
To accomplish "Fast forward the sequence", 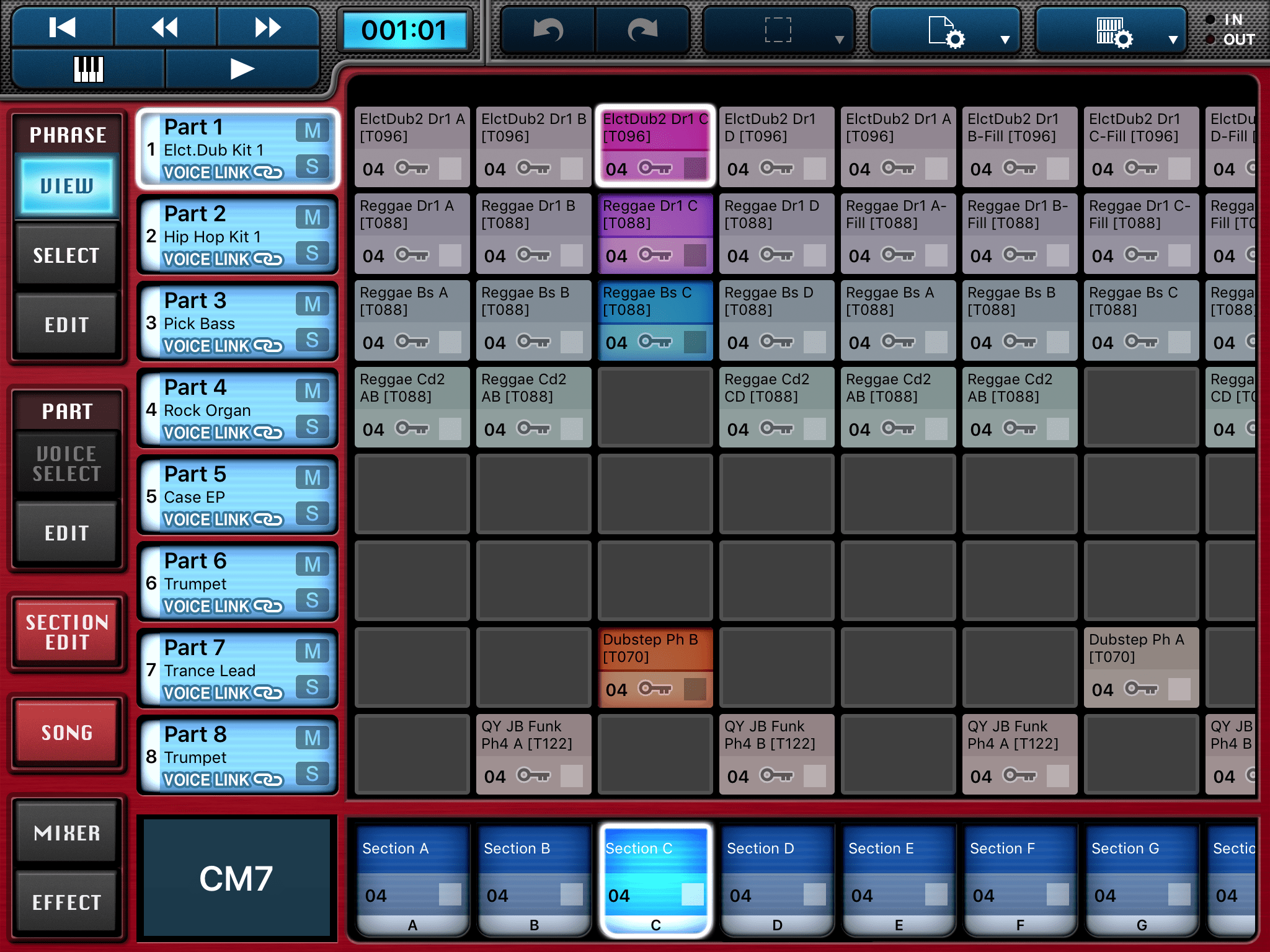I will 268,27.
